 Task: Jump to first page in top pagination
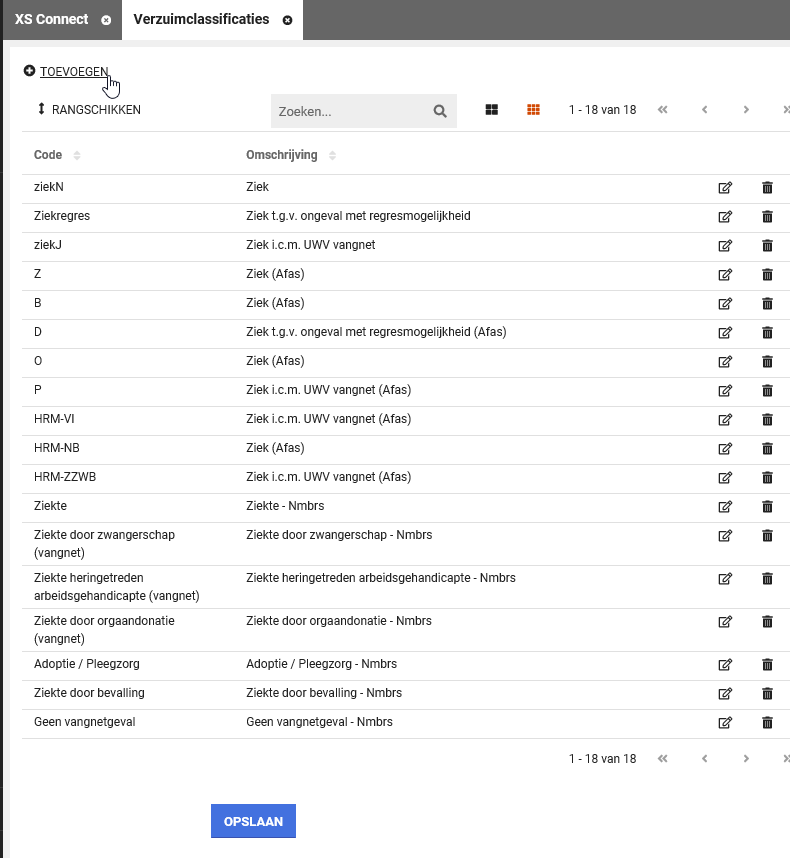click(662, 110)
